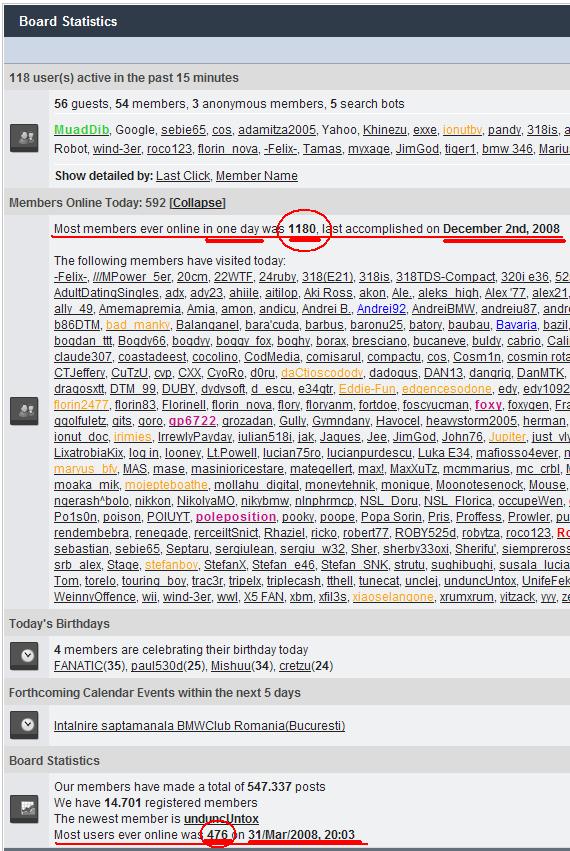
Task: Open the Intalnire saptamanala BMWClub Romania event
Action: tap(199, 726)
